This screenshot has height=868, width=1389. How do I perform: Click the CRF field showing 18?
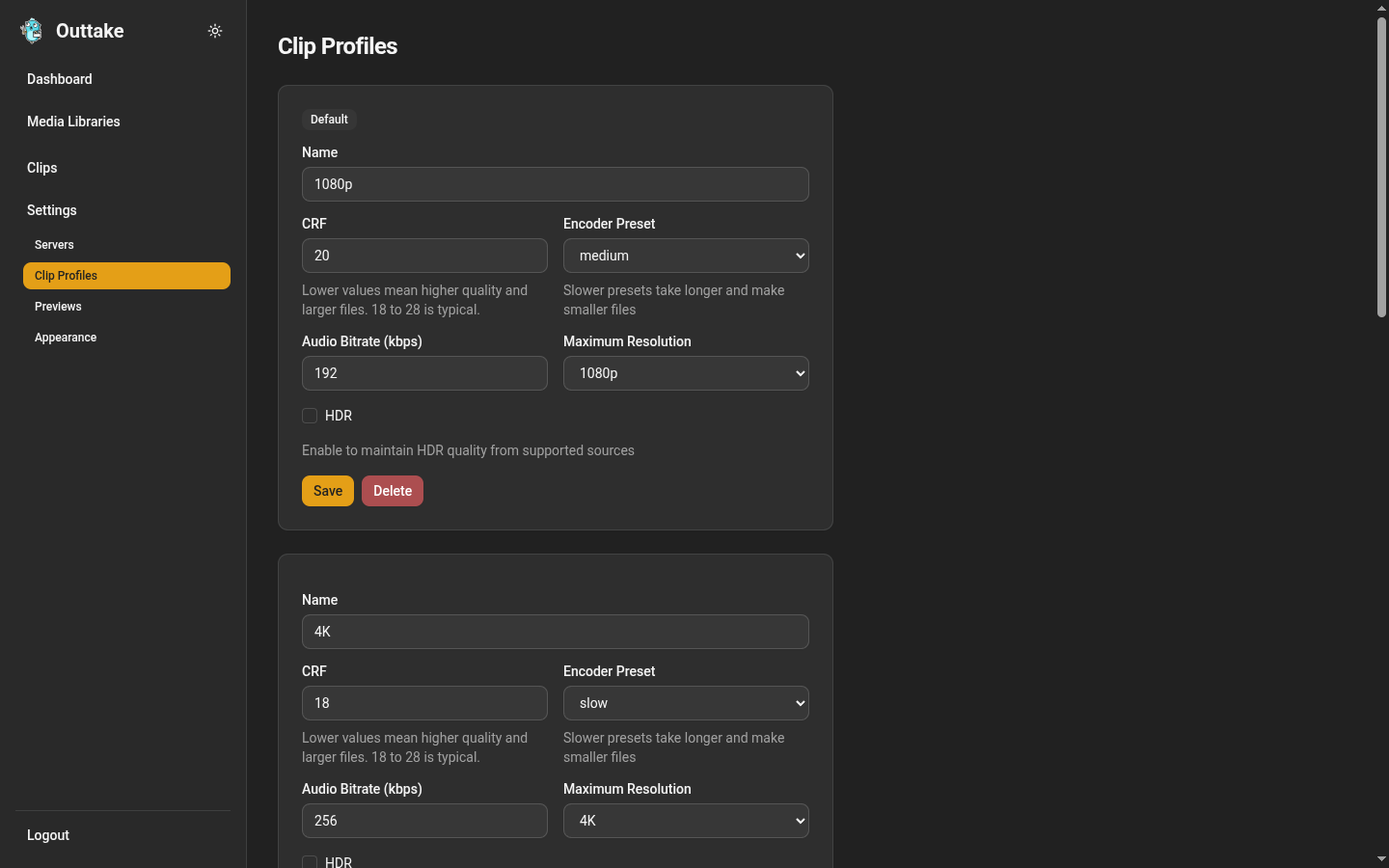(424, 703)
